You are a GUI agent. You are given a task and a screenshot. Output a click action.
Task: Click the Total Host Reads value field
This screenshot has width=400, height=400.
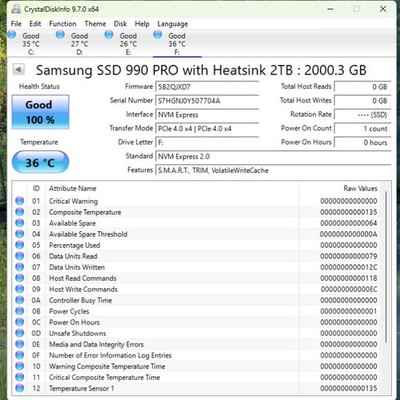pyautogui.click(x=362, y=87)
